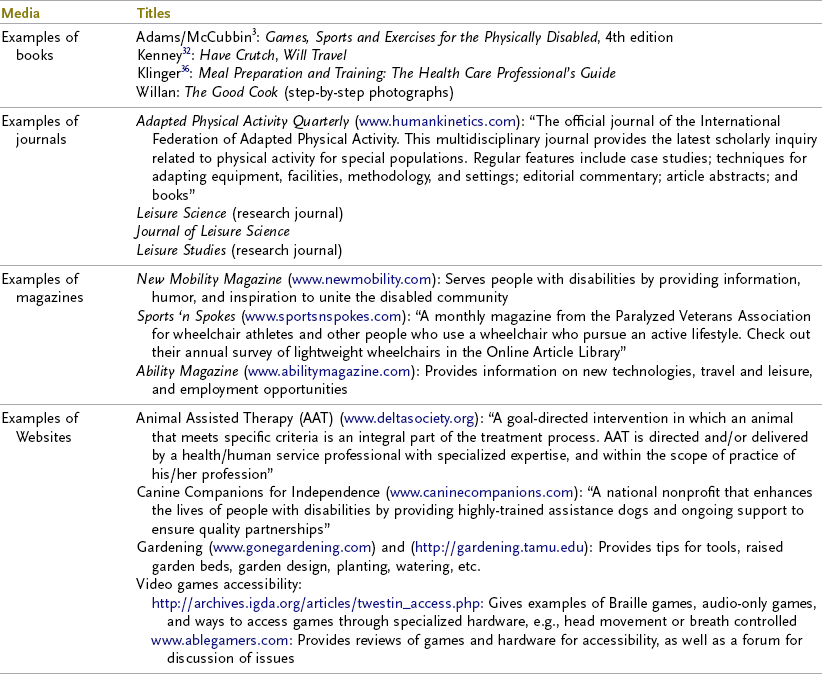Click the "Leisure Studies" journal title
The width and height of the screenshot is (822, 674).
pos(181,250)
